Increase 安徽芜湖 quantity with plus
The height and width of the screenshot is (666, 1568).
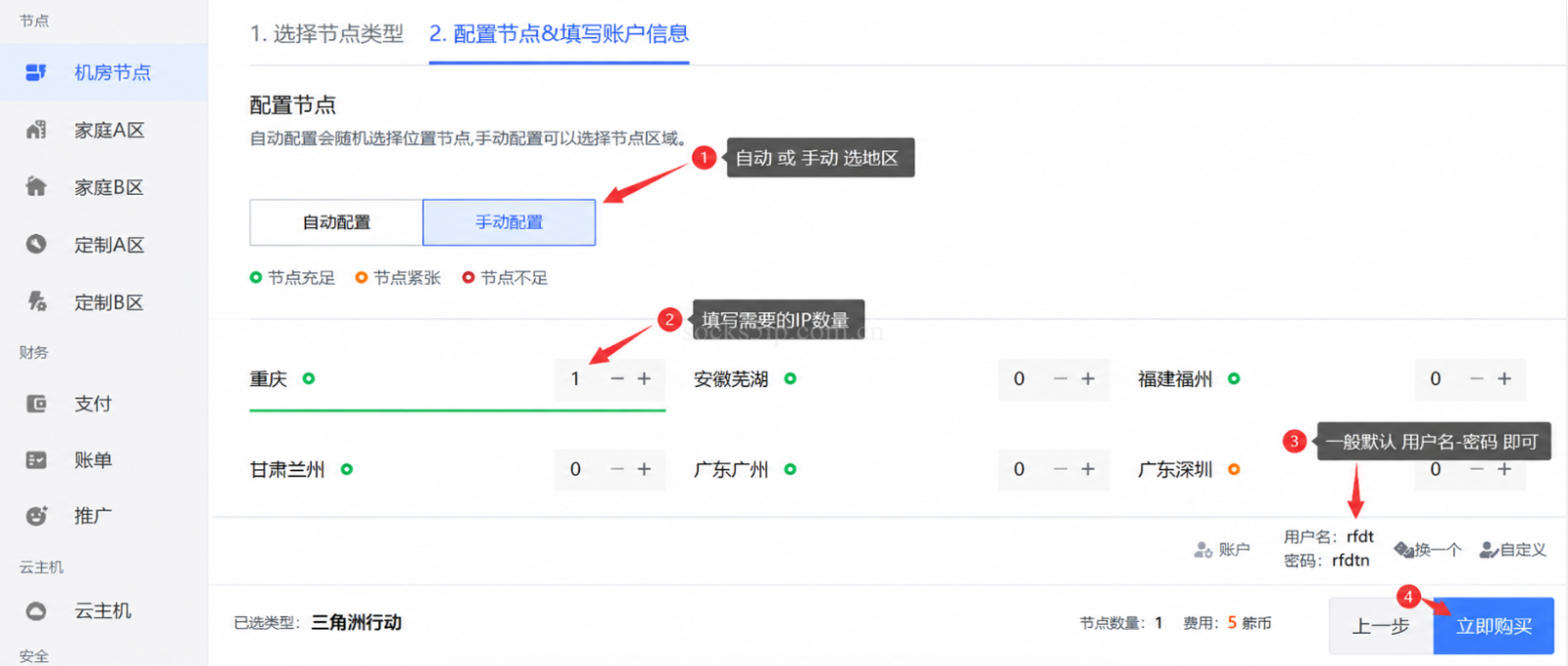pos(1088,379)
